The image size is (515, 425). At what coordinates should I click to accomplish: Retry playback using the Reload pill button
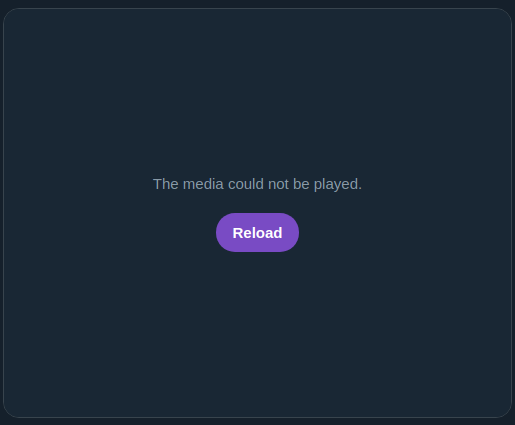(257, 233)
